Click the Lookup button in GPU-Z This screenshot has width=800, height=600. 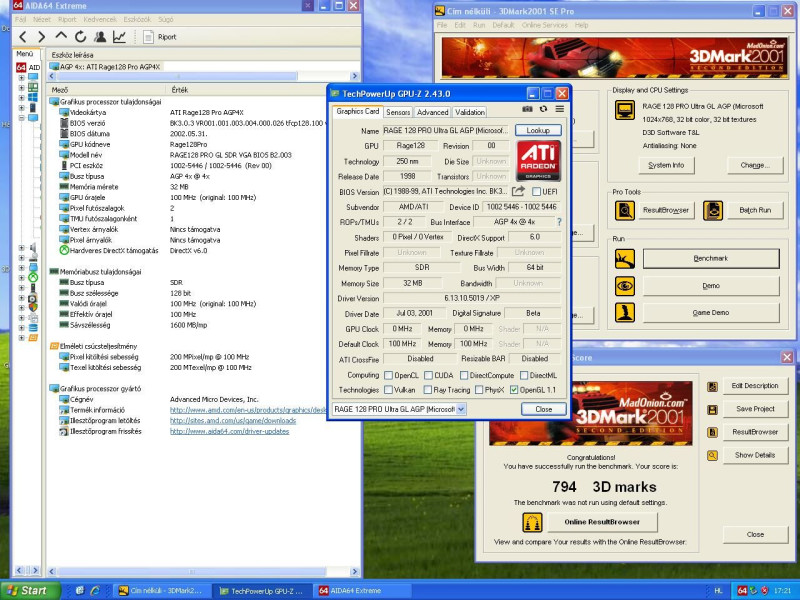[538, 130]
